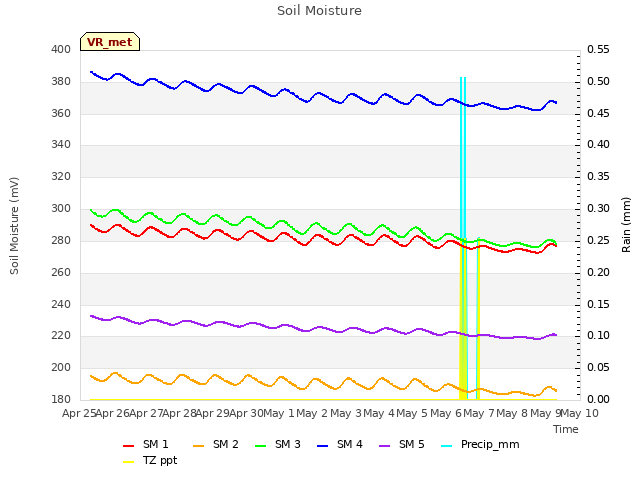Click the May 10 date tick label
The width and height of the screenshot is (640, 480).
(x=579, y=413)
